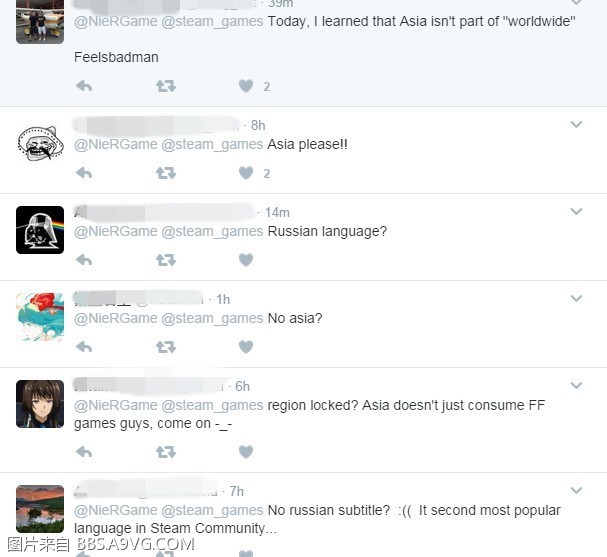Reply to the Feelsbadman tweet
The width and height of the screenshot is (607, 557).
pyautogui.click(x=84, y=86)
